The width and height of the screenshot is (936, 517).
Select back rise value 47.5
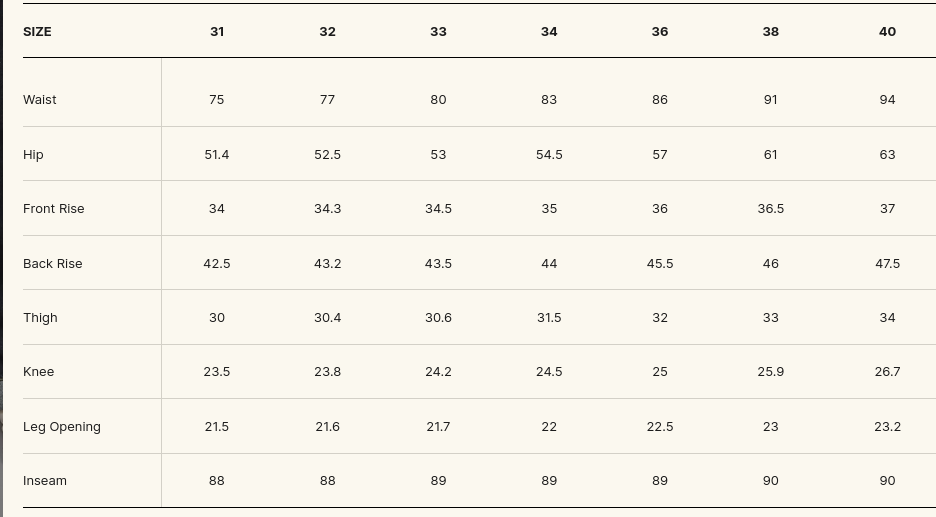tap(887, 263)
